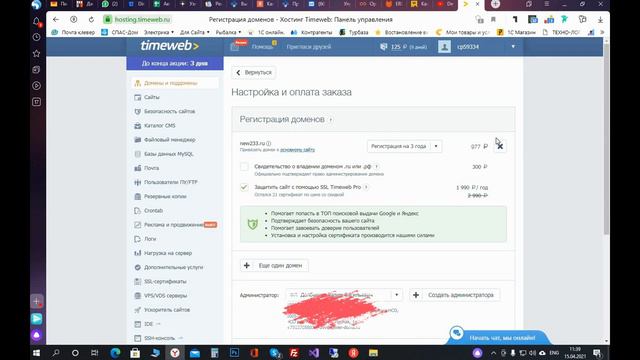Toggle the Свидетельство о владении доменом checkbox
Image resolution: width=640 pixels, height=360 pixels.
[x=244, y=167]
